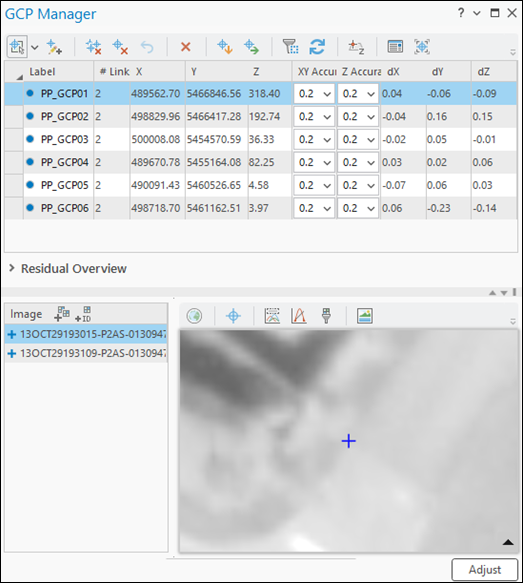Click the Add GCP icon
The height and width of the screenshot is (583, 523).
[54, 47]
